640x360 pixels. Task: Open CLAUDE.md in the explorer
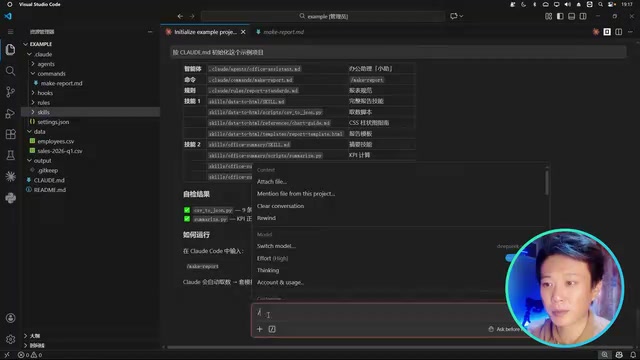pos(49,180)
